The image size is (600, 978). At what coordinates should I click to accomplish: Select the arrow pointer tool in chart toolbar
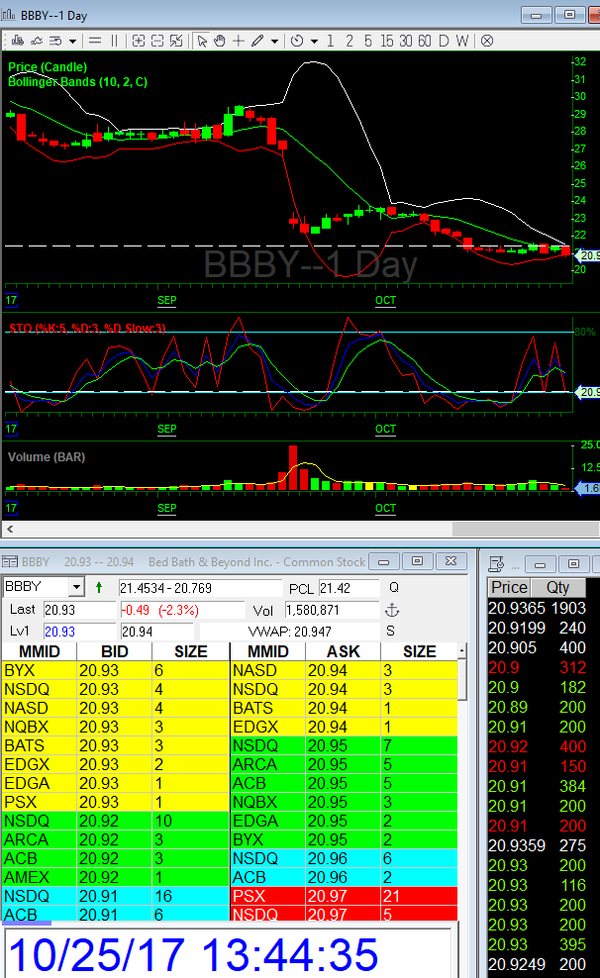click(202, 41)
